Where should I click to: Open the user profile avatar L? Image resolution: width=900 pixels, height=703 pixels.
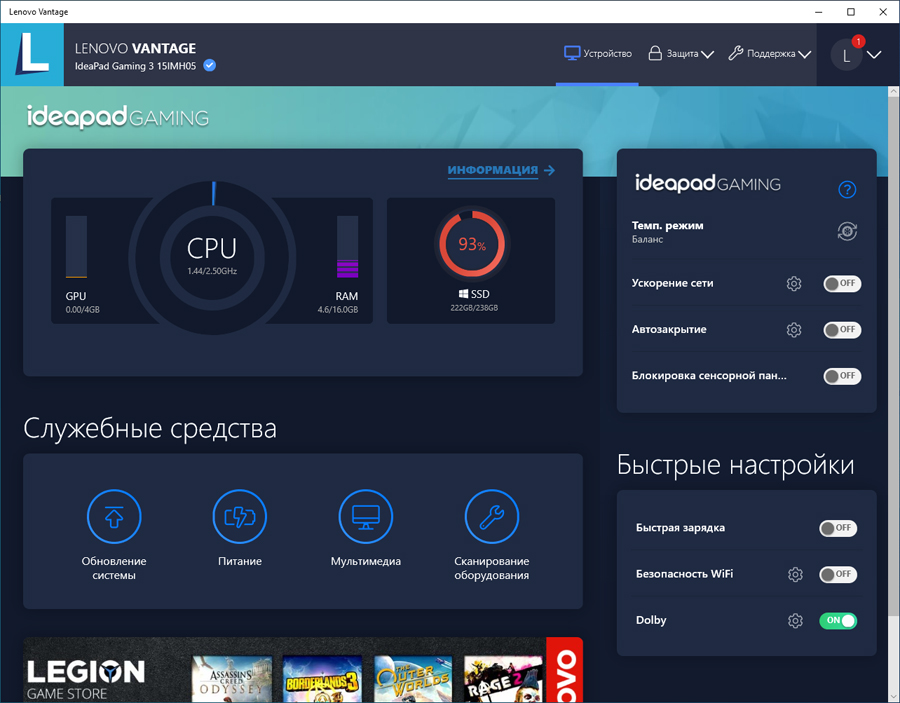coord(846,56)
